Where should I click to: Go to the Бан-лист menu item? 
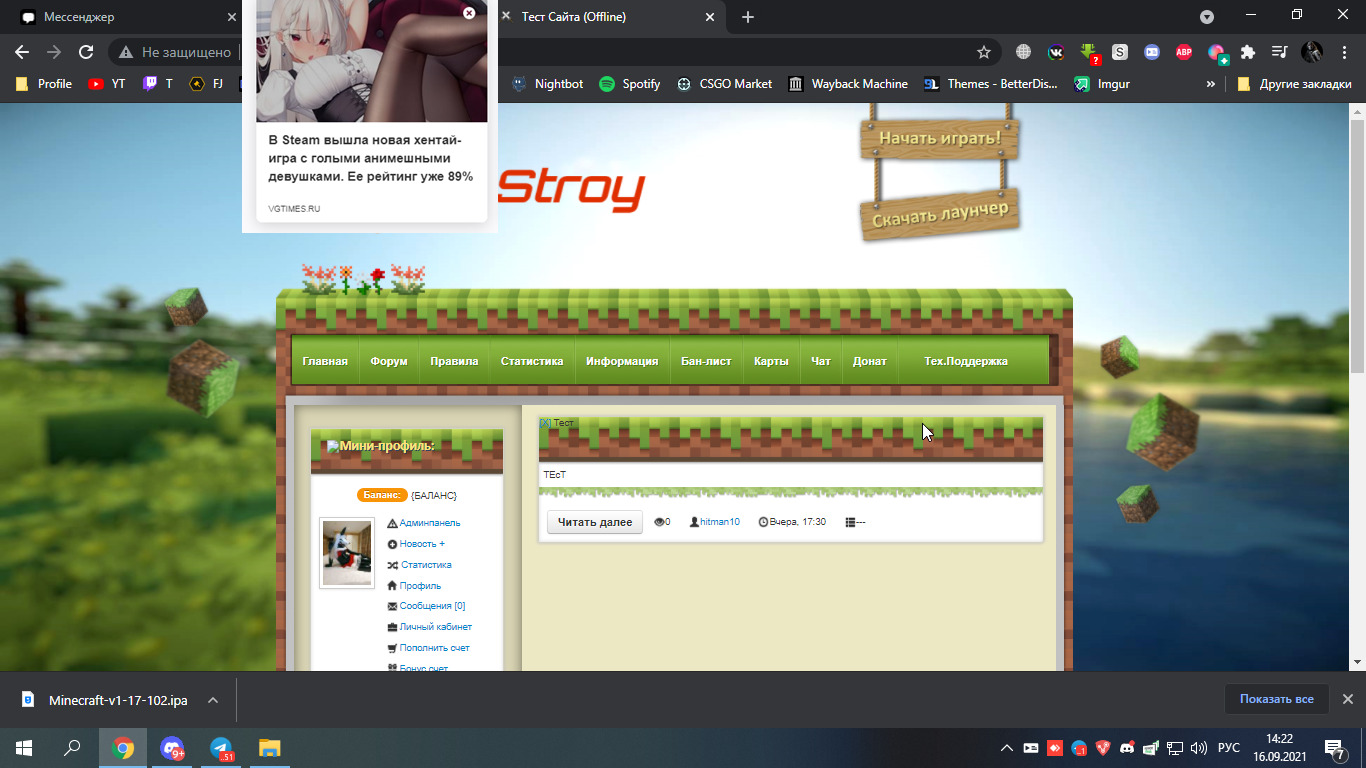point(706,361)
